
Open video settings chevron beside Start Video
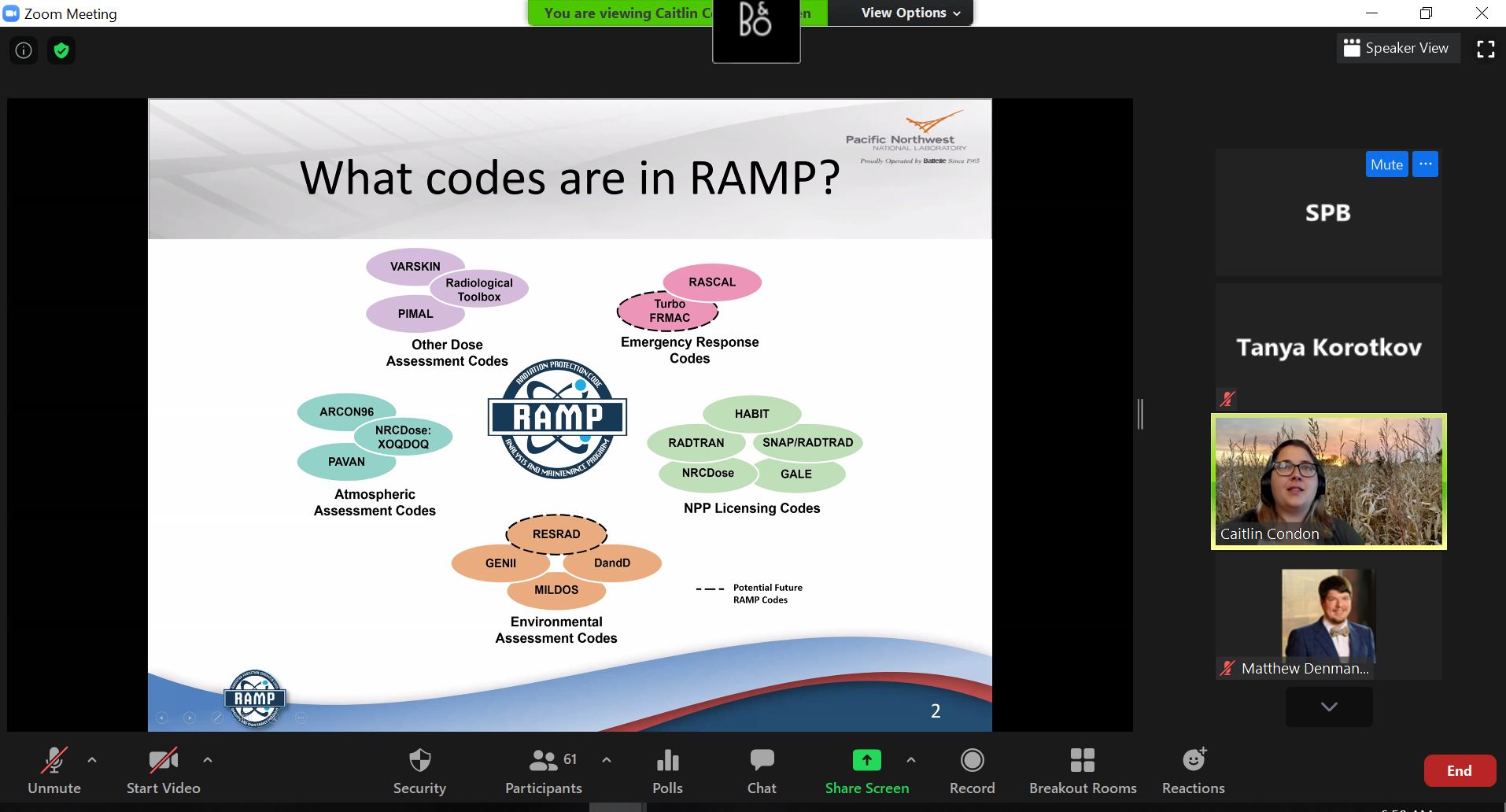[208, 760]
